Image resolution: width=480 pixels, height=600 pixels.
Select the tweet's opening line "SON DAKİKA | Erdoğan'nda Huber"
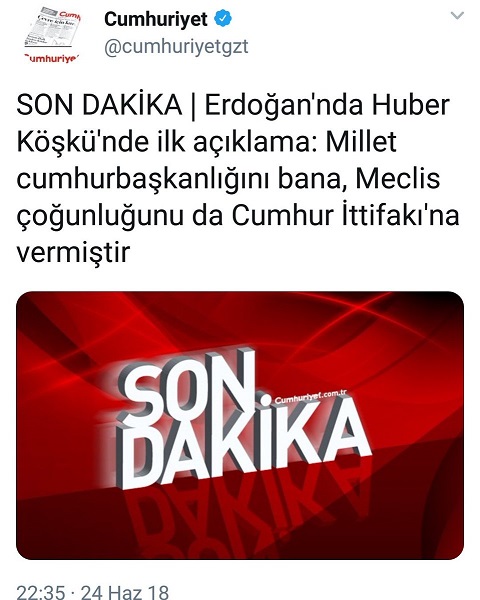[x=233, y=105]
